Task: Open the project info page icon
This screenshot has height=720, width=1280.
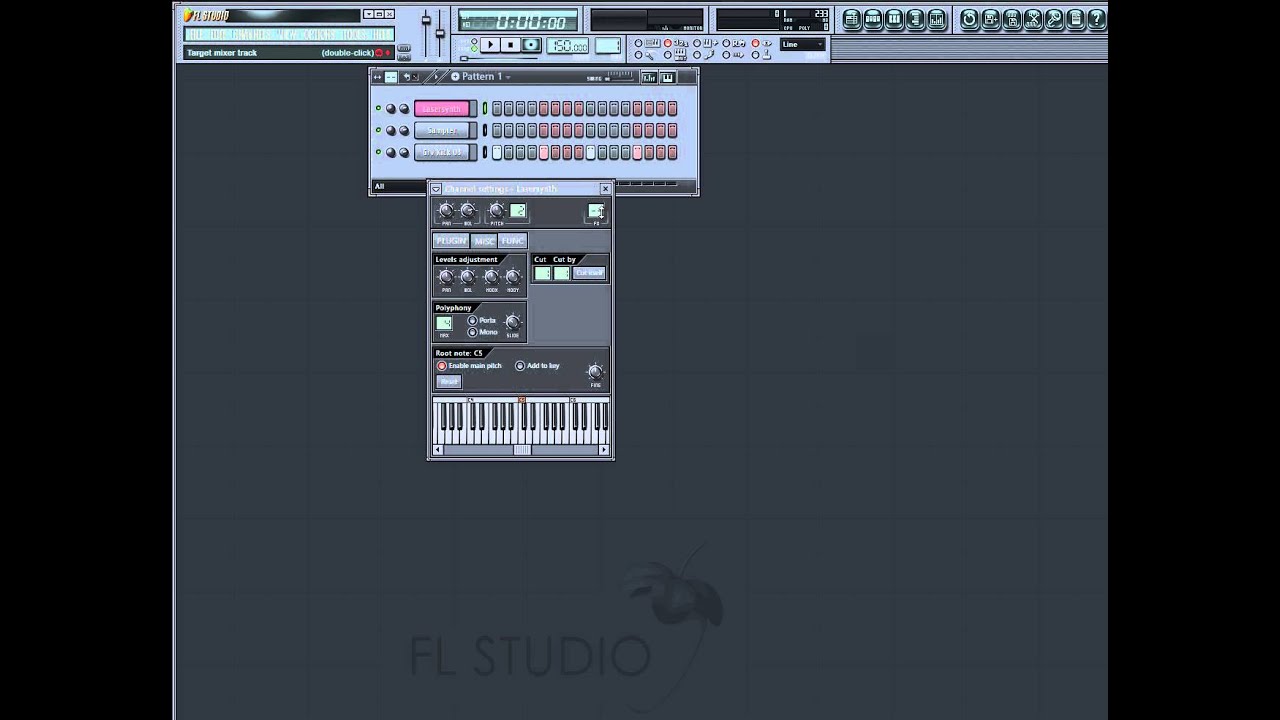Action: pos(1075,19)
